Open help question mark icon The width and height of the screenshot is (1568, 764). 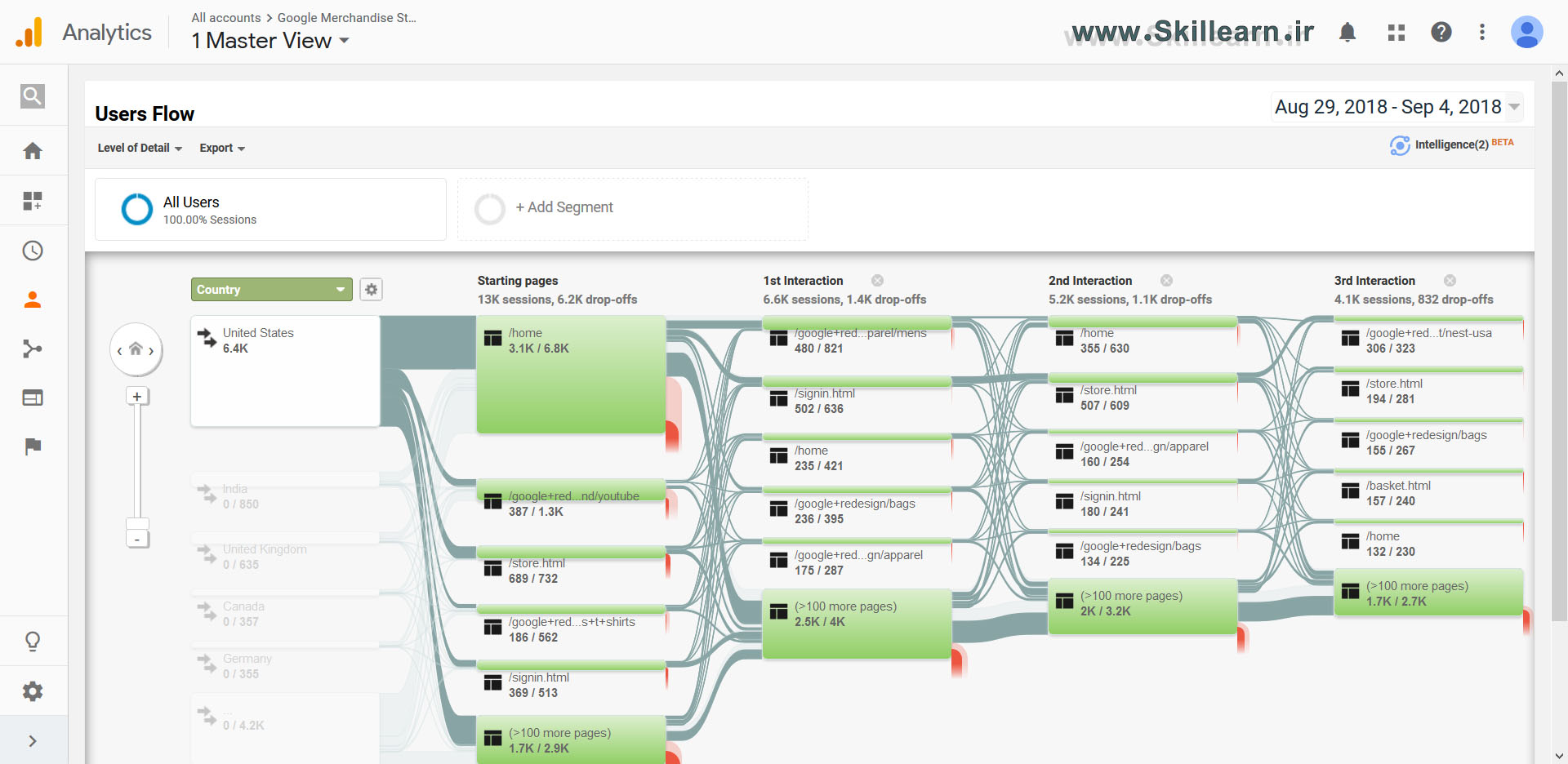(x=1441, y=32)
